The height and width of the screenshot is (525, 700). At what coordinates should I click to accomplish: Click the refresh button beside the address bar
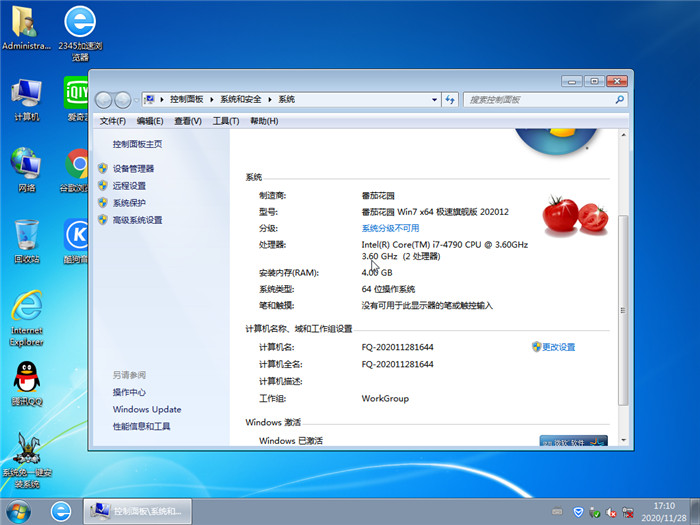(450, 100)
